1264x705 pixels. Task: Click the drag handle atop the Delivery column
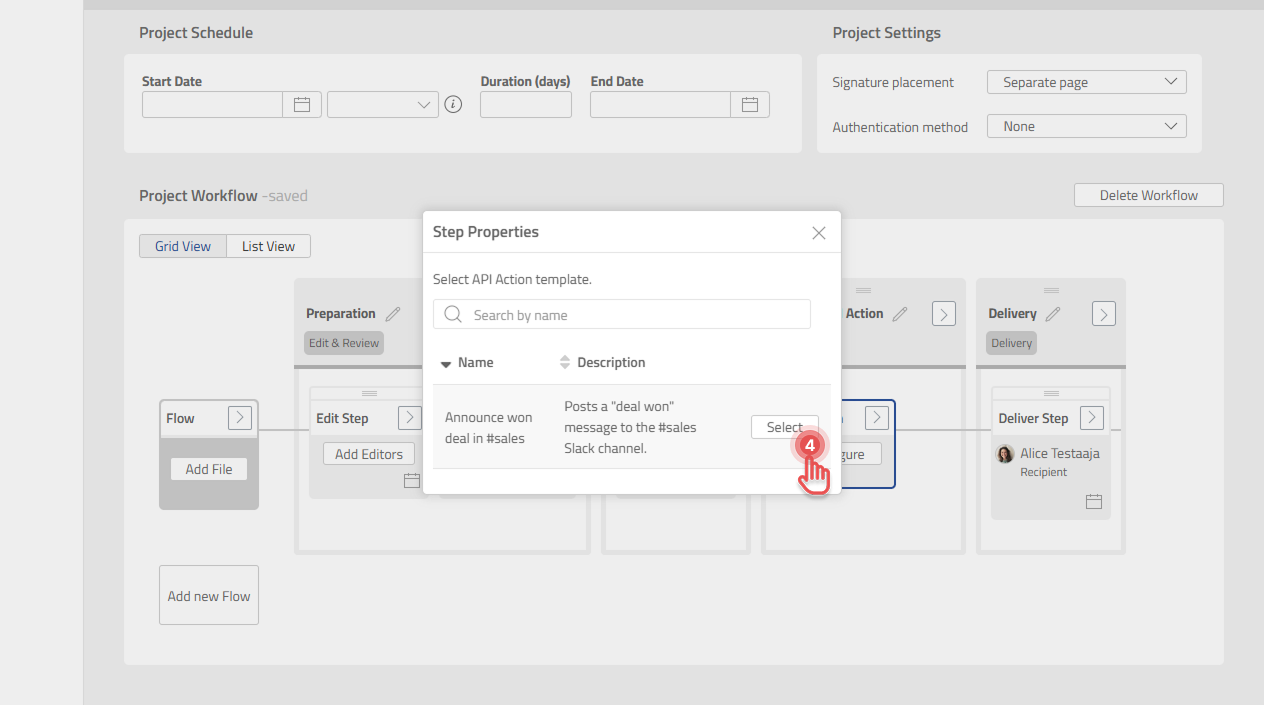(x=1051, y=290)
